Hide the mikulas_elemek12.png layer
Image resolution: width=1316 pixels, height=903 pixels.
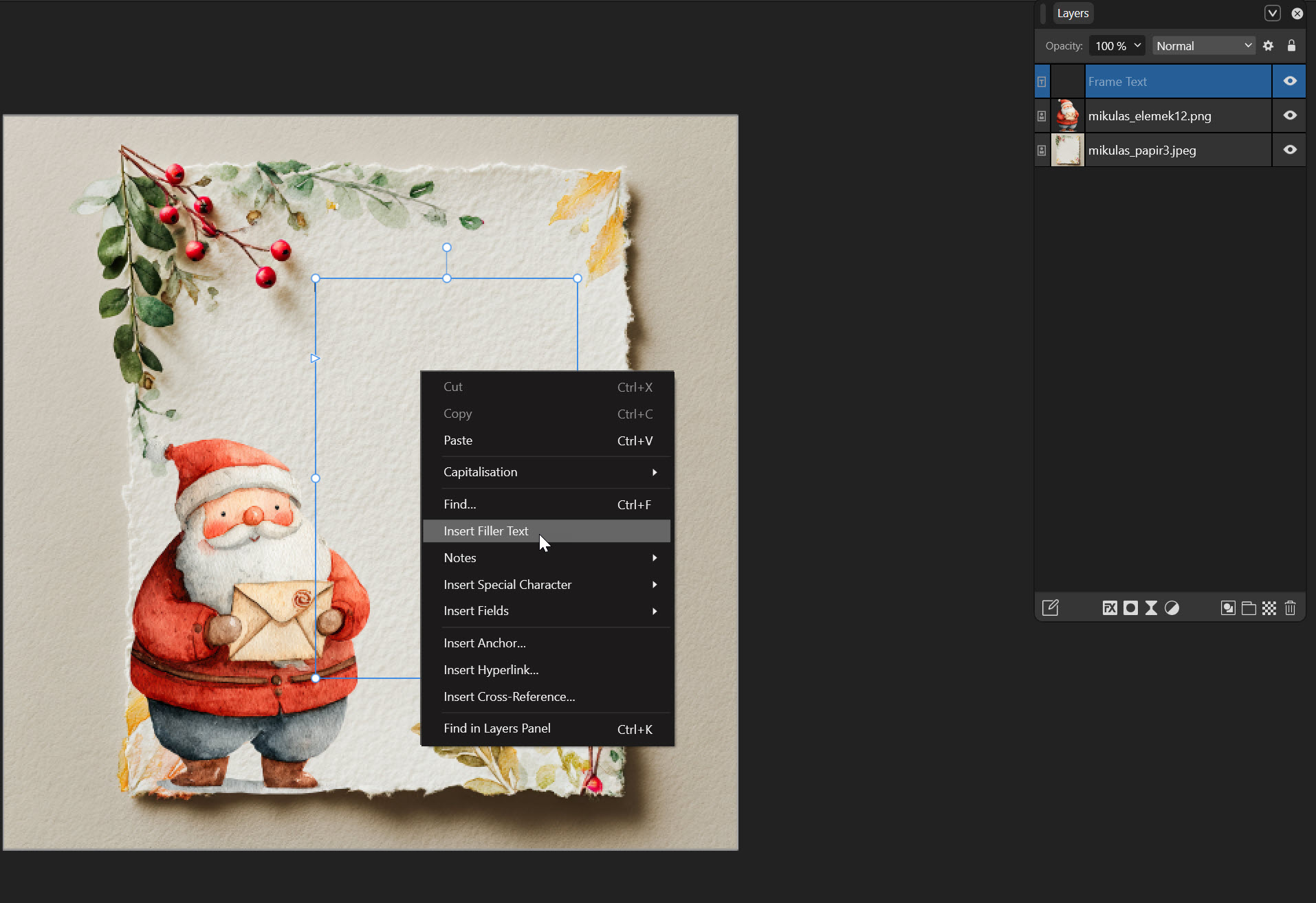[x=1290, y=115]
